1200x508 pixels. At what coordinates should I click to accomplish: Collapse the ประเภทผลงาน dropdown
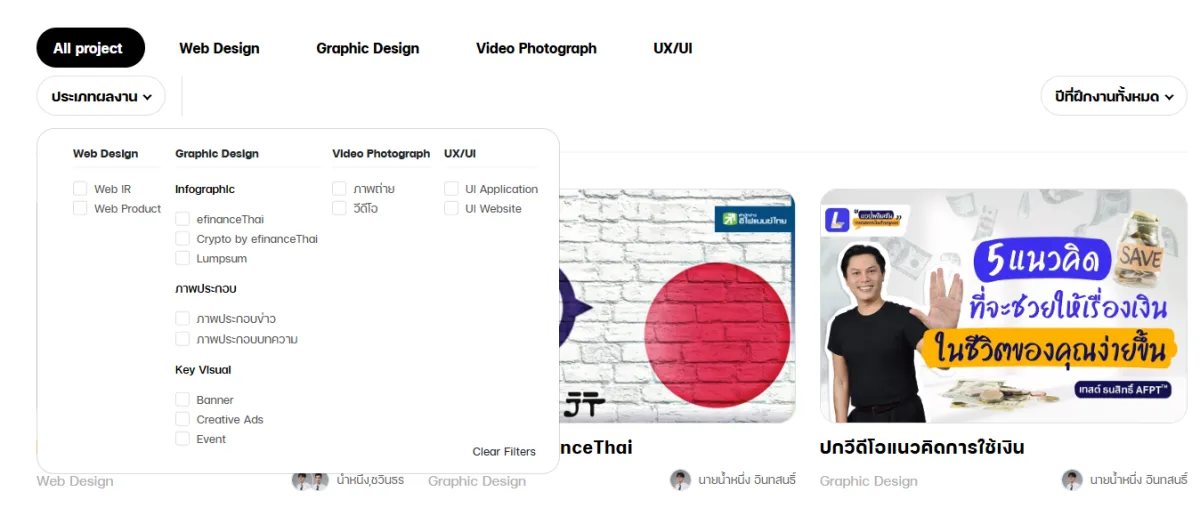point(101,96)
